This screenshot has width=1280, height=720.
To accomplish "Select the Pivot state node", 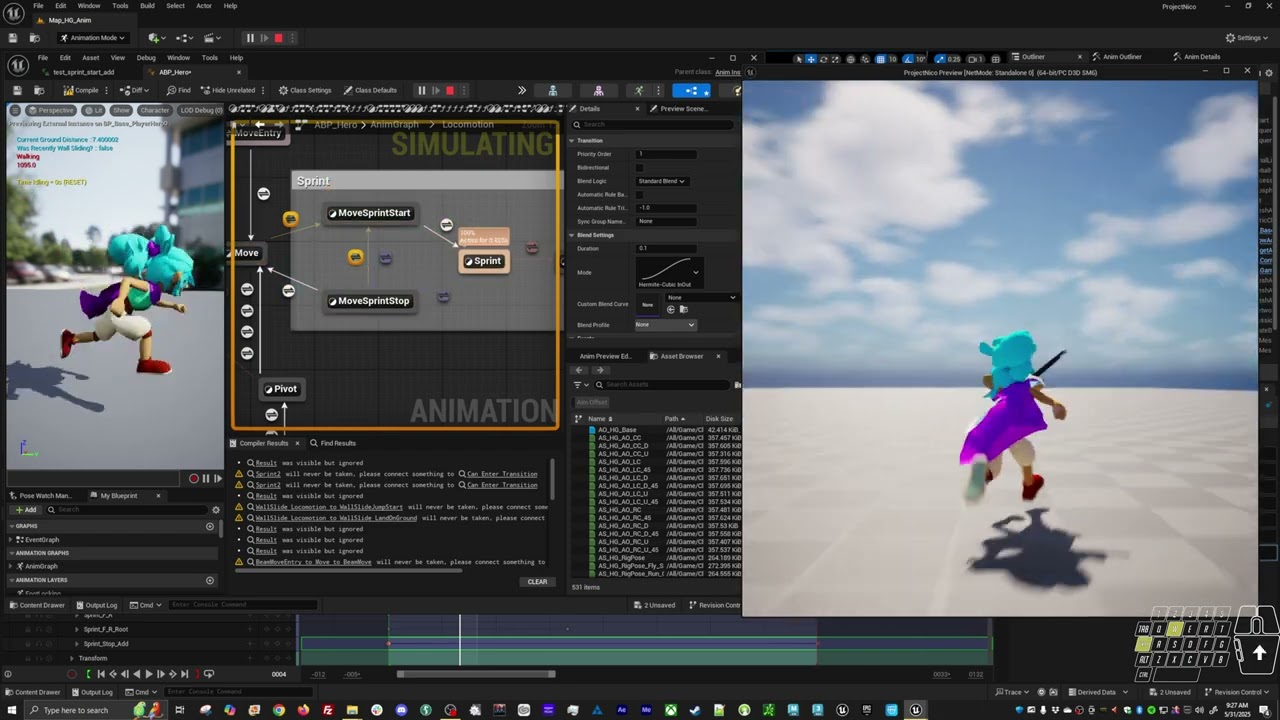I will 280,389.
